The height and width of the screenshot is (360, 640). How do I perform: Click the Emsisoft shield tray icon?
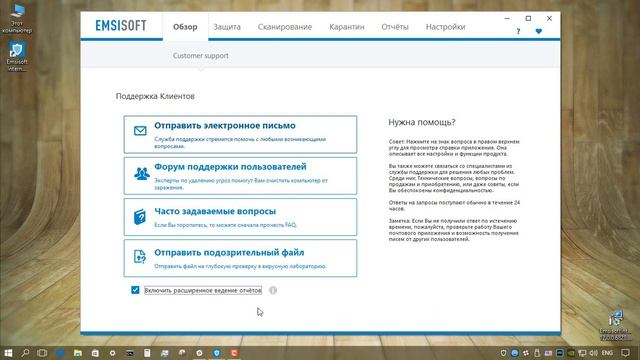point(504,353)
